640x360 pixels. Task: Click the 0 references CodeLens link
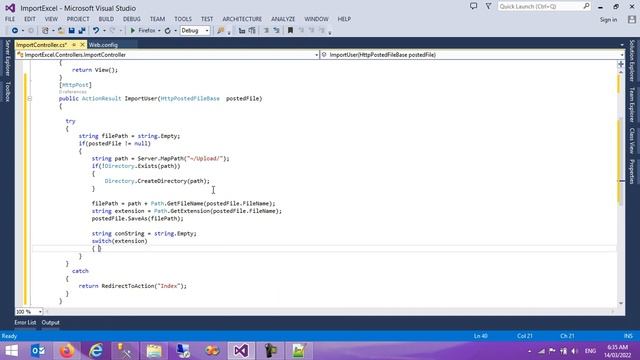[x=73, y=92]
